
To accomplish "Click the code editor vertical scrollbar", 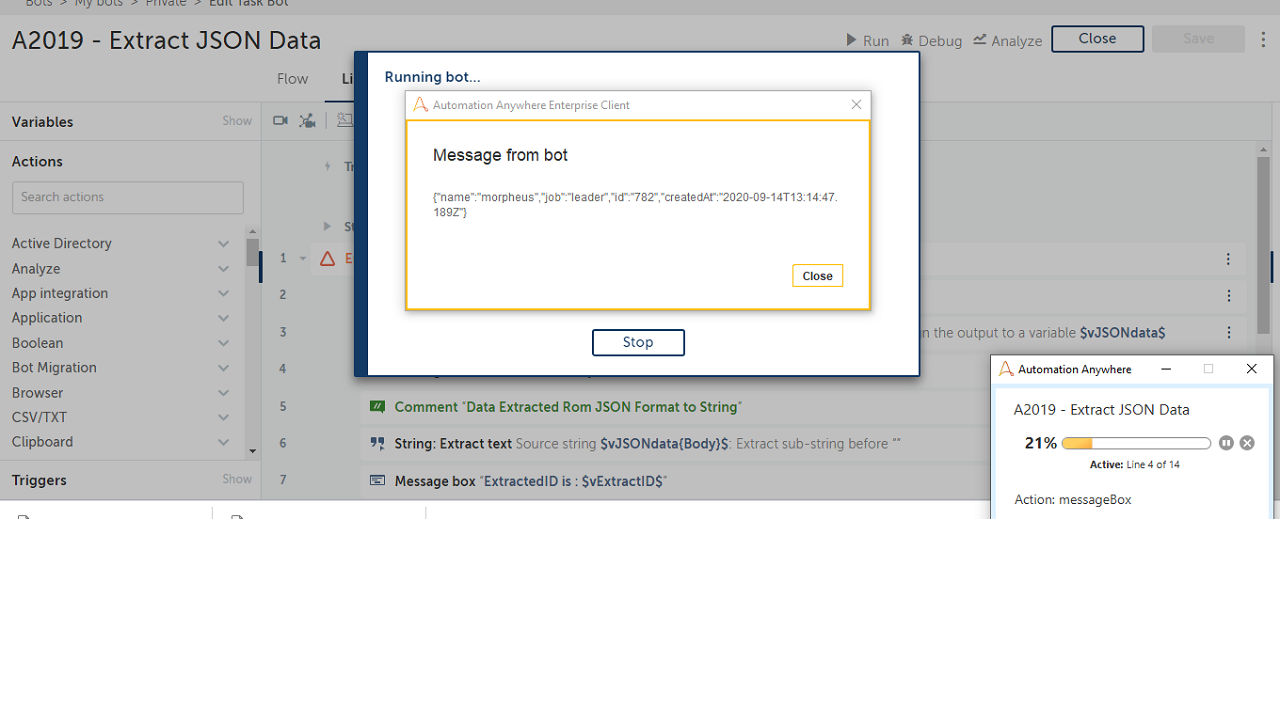I will (x=1263, y=245).
